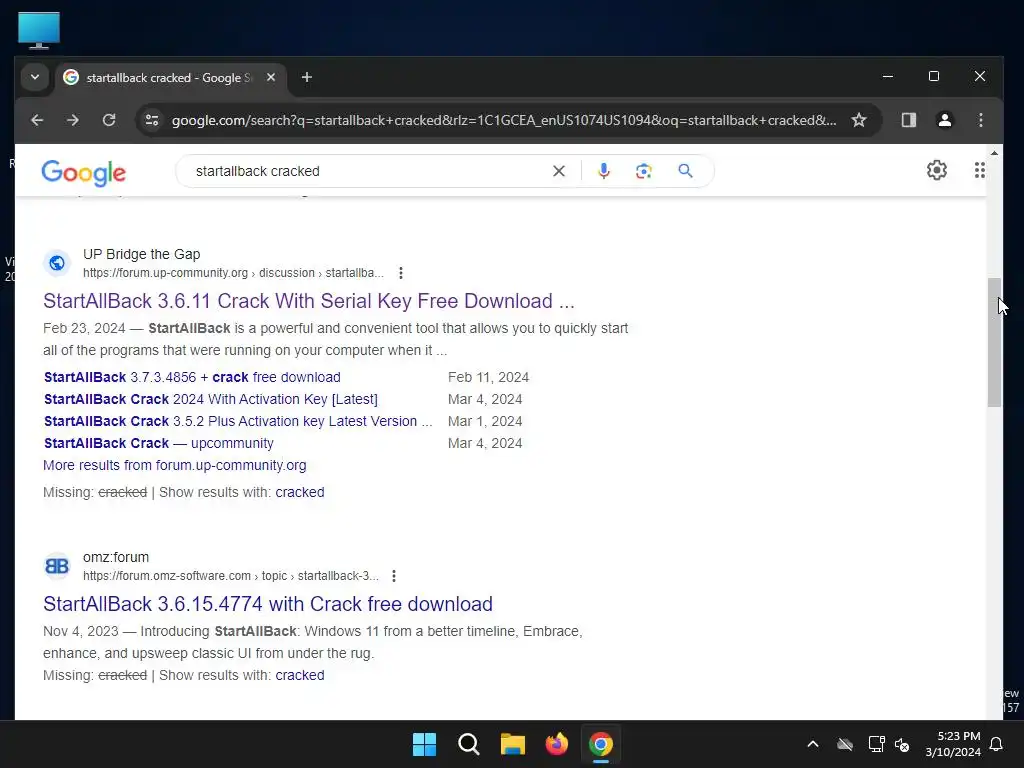Viewport: 1024px width, 768px height.
Task: Open more options for omz:forum result
Action: click(x=393, y=576)
